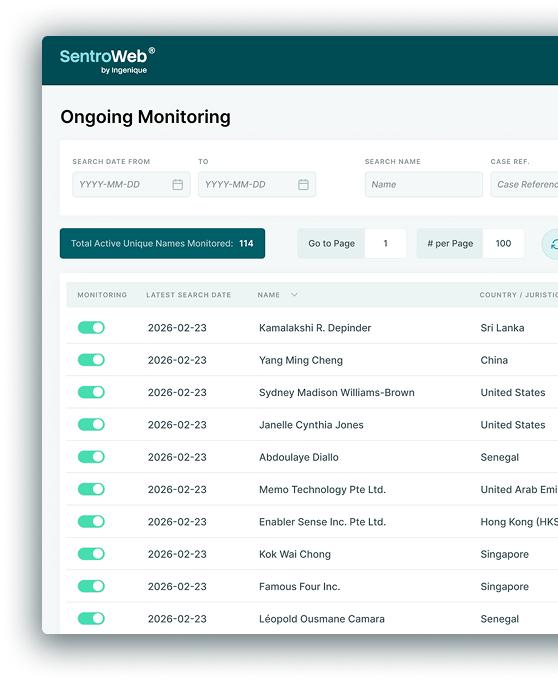
Task: Open the Sydney Madison Williams-Brown record
Action: 337,392
